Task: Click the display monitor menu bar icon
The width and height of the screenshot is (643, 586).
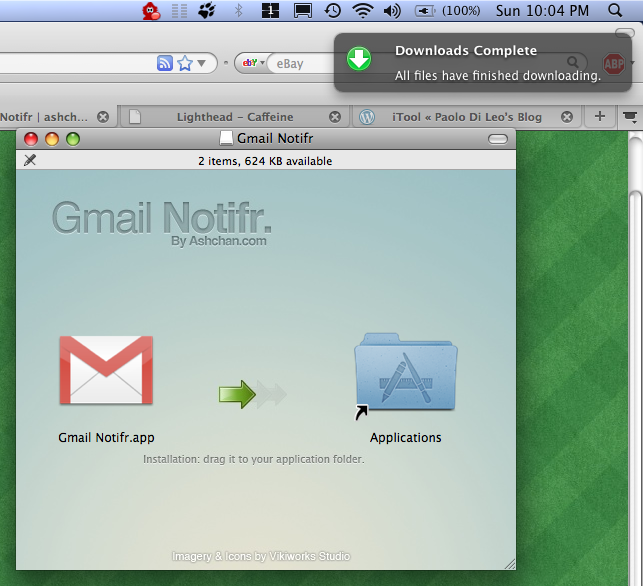Action: [303, 11]
